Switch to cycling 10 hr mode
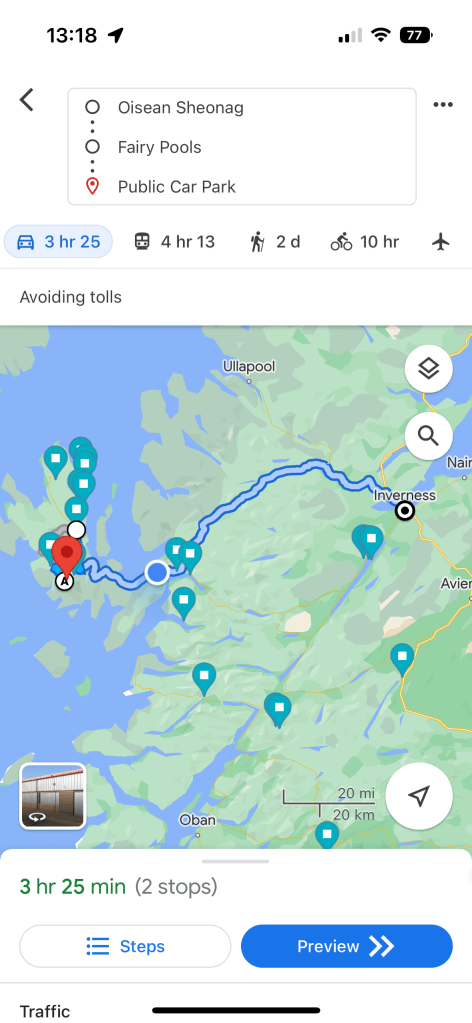Viewport: 472px width, 1023px height. point(365,242)
